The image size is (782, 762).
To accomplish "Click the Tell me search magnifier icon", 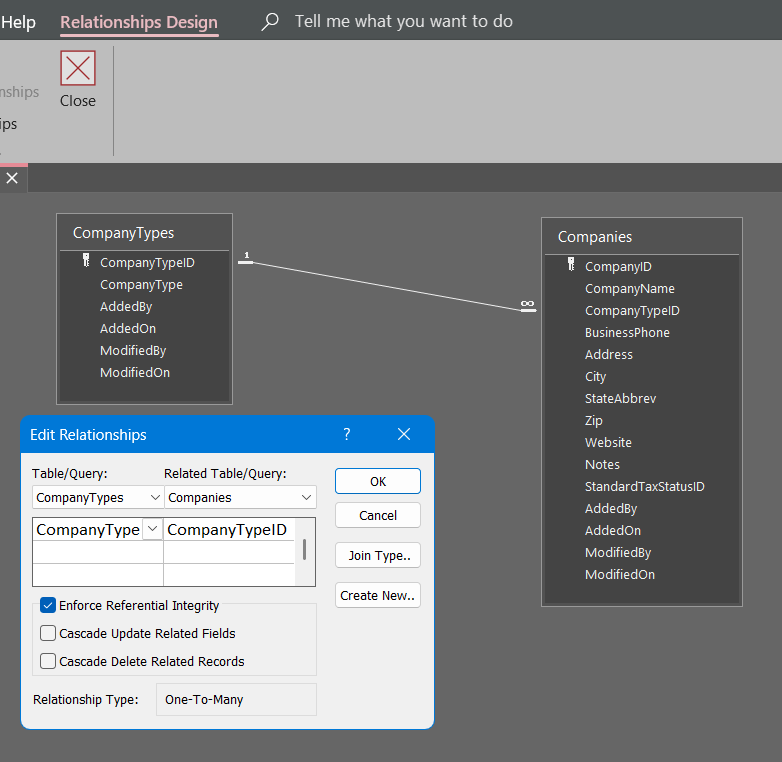I will [x=270, y=21].
